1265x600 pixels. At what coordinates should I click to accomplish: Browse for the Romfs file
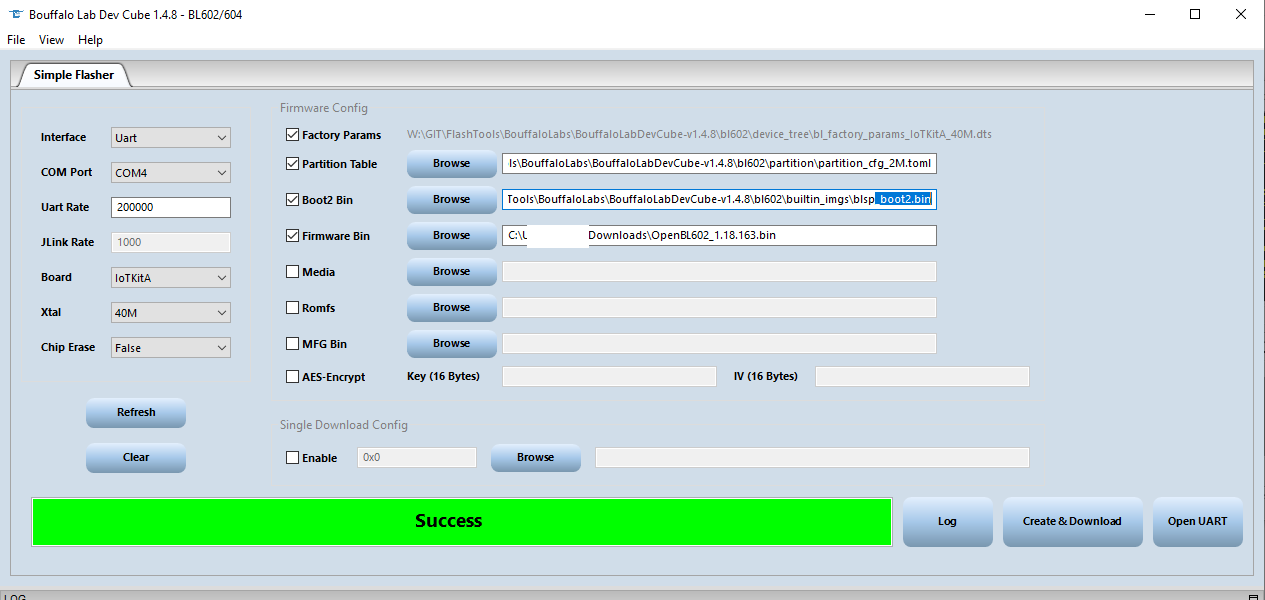pos(451,308)
